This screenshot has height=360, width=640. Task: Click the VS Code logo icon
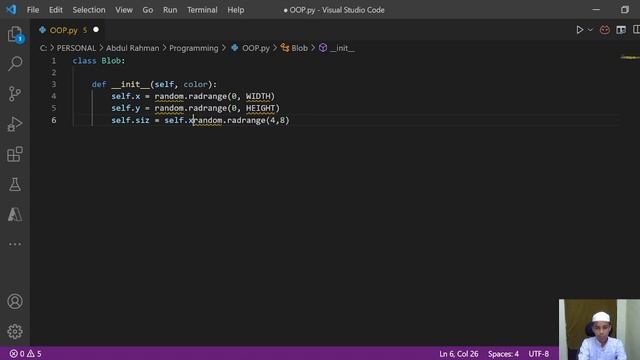11,9
